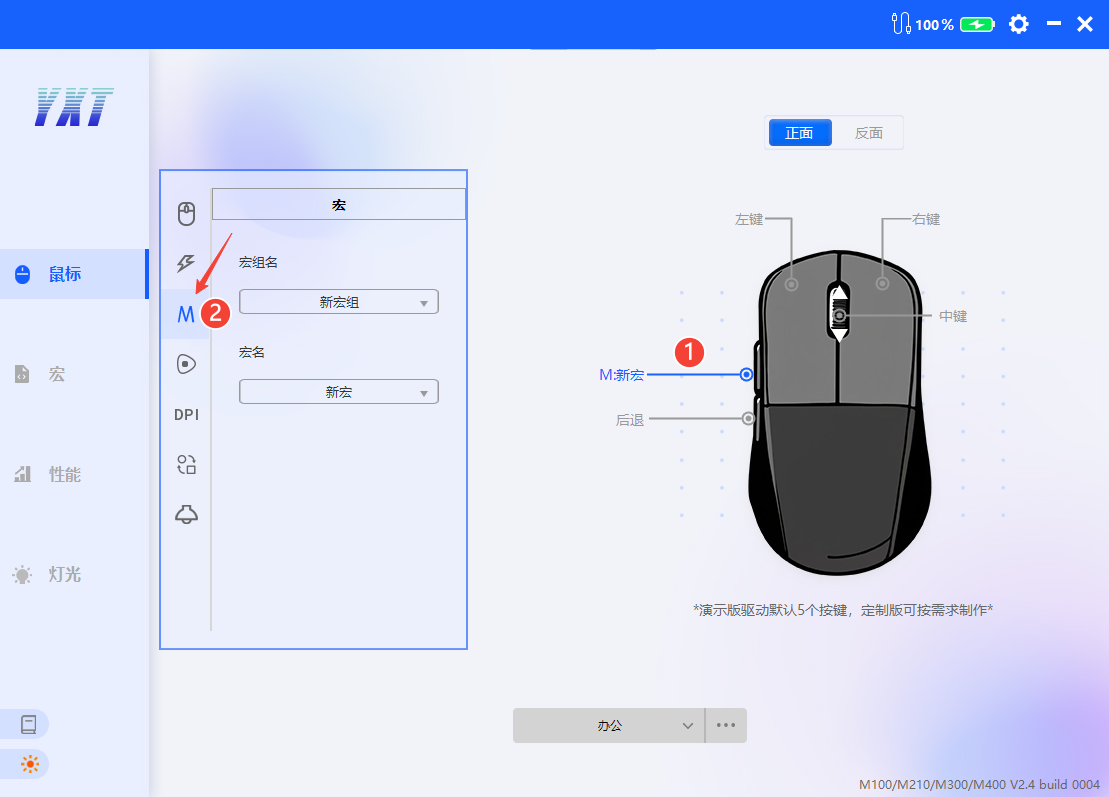Click the profile more options ellipsis button
This screenshot has width=1109, height=797.
[x=726, y=725]
